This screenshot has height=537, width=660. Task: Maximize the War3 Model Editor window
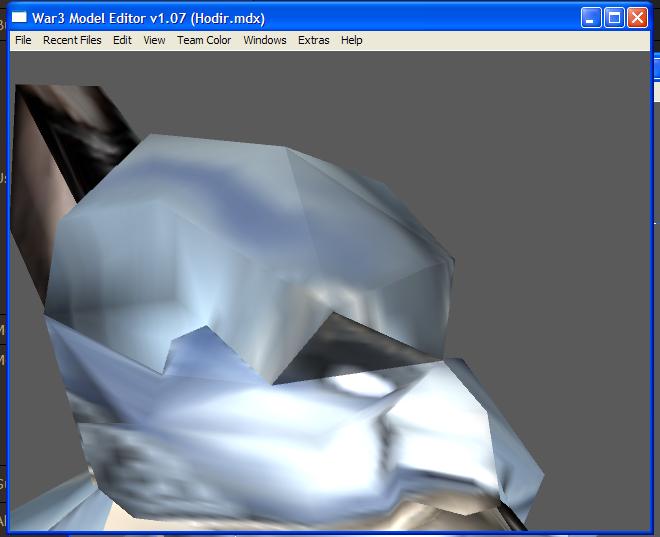coord(614,18)
